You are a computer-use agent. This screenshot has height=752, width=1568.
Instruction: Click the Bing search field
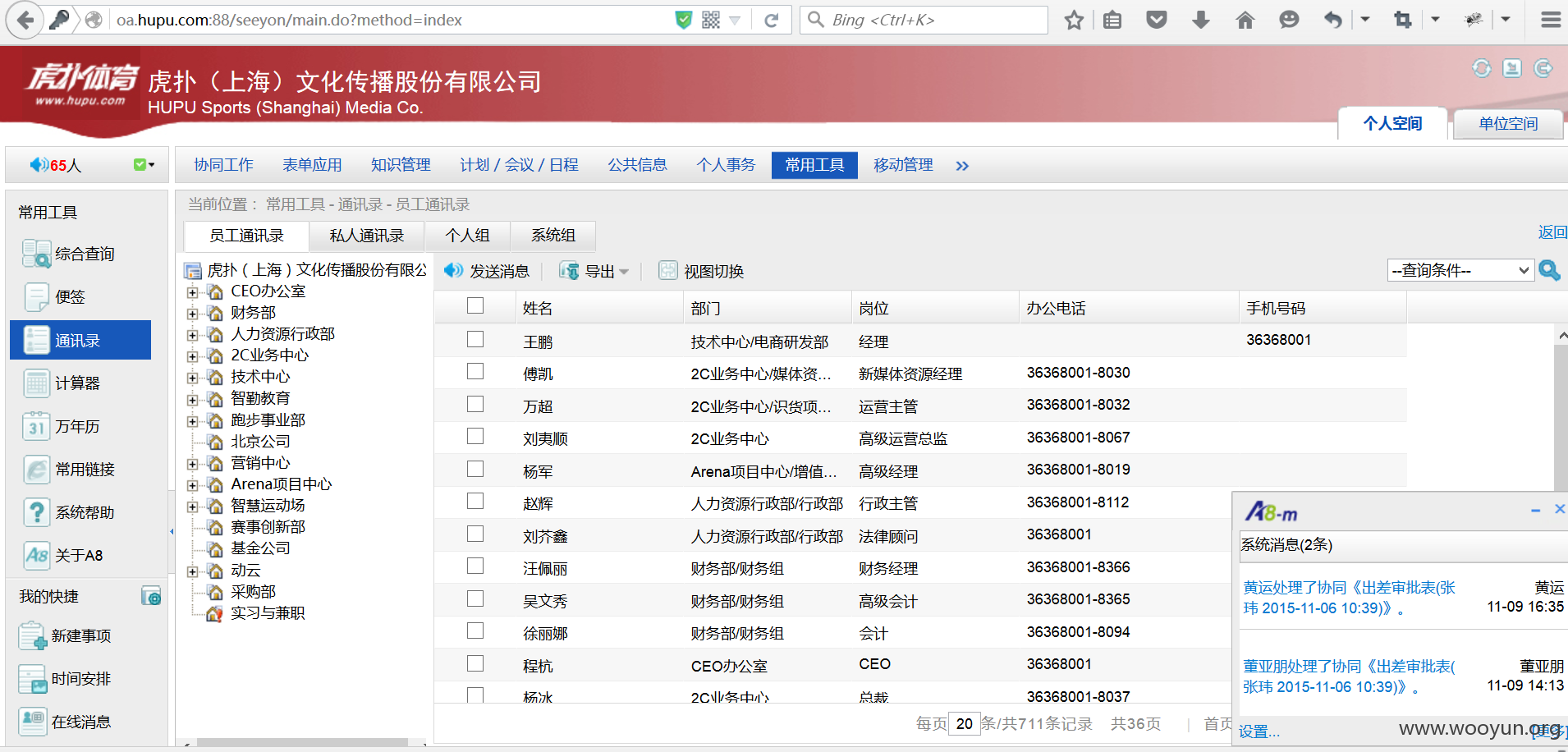924,20
